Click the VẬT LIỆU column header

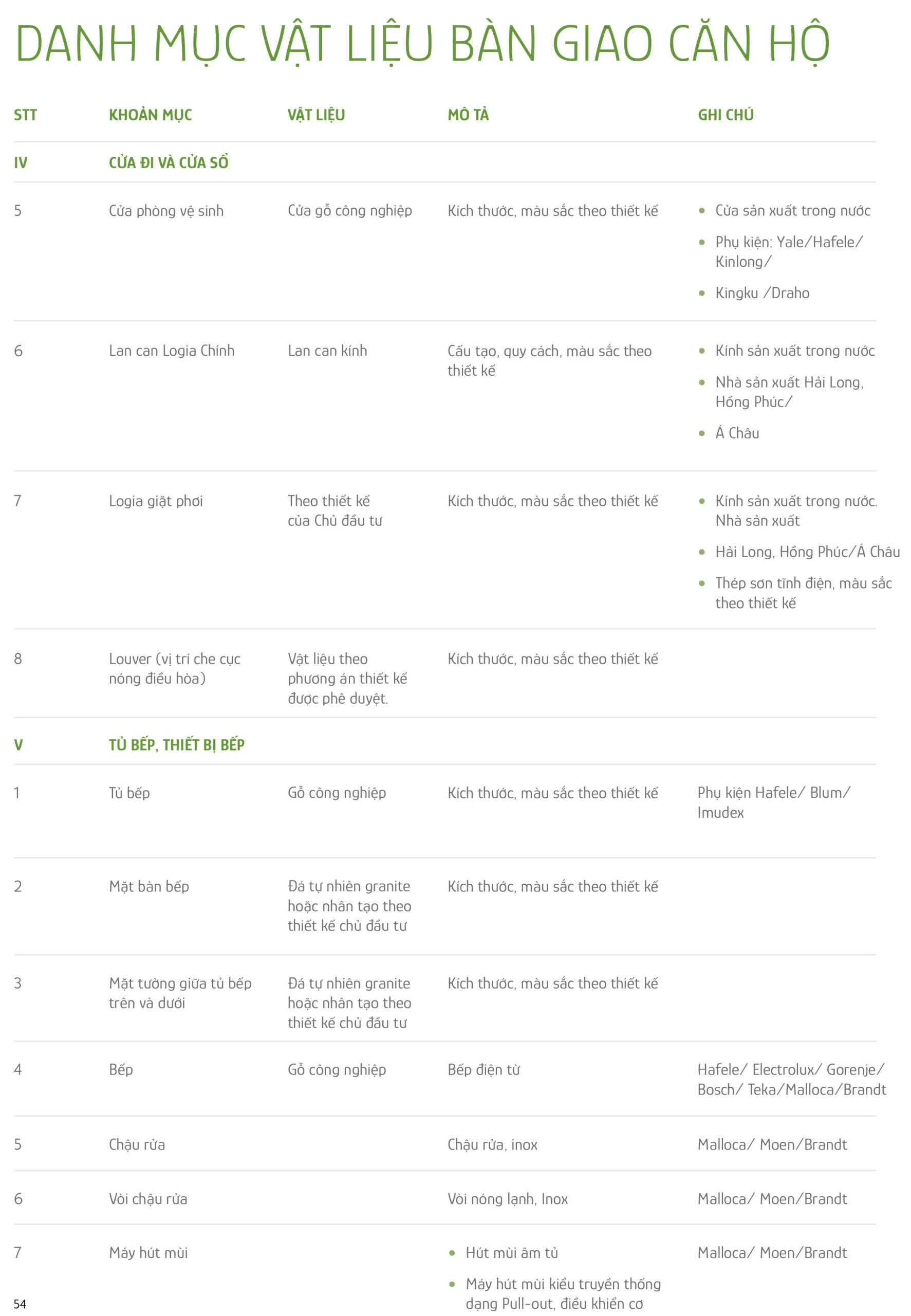[x=315, y=115]
